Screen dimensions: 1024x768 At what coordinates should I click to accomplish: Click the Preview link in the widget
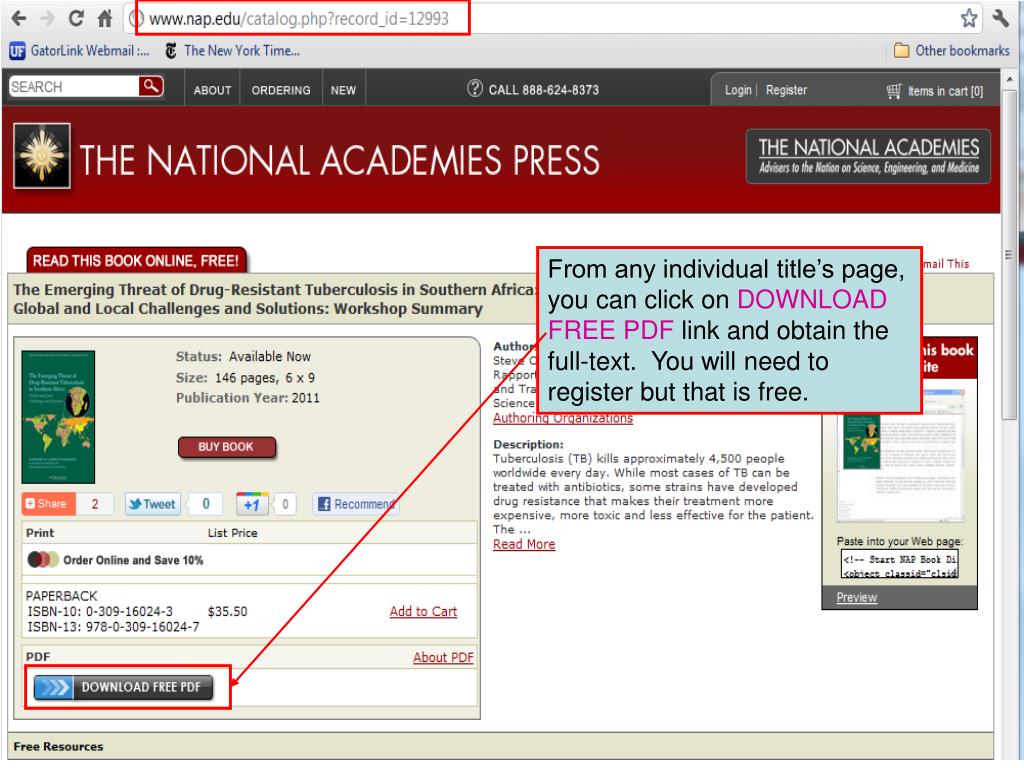click(857, 598)
